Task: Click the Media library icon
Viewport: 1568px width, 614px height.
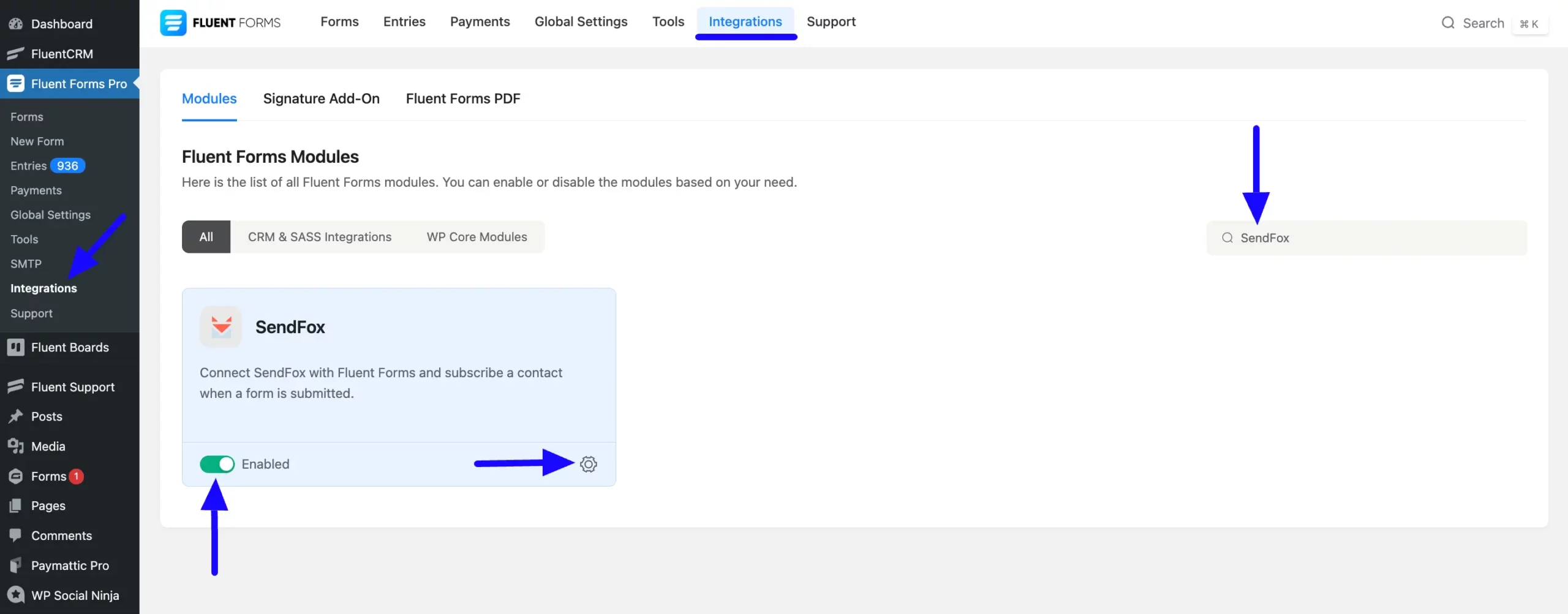Action: 16,446
